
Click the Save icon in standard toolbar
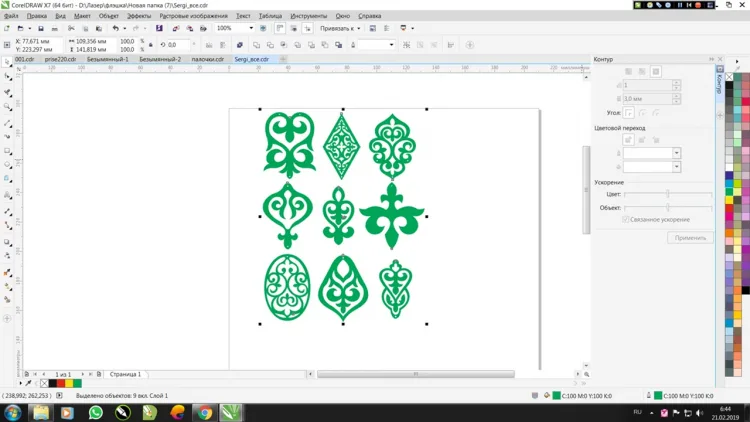[41, 29]
